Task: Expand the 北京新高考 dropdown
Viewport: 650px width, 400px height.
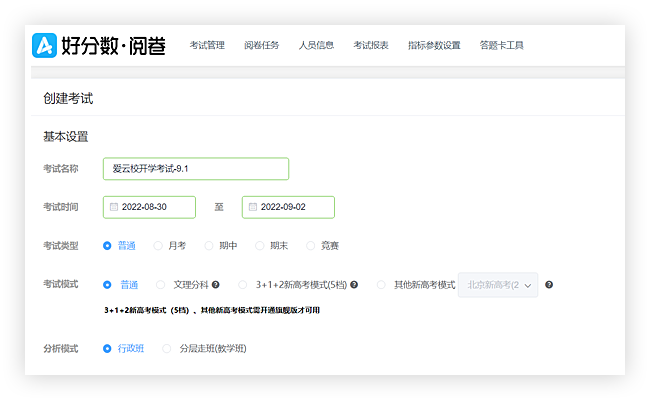Action: pos(498,285)
